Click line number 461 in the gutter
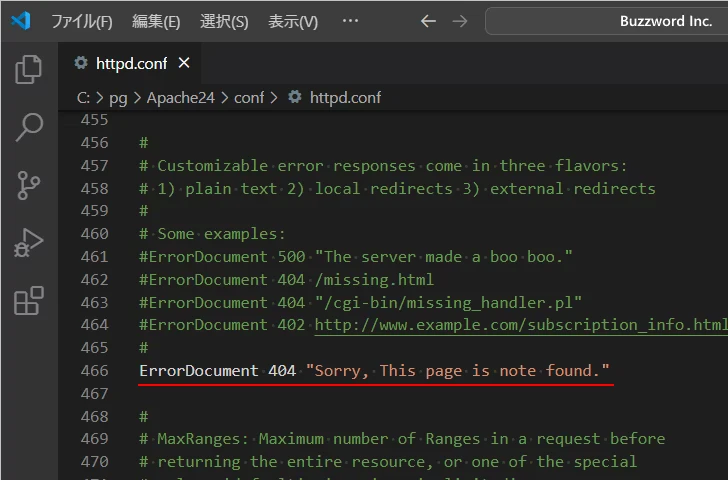The height and width of the screenshot is (480, 728). tap(95, 256)
